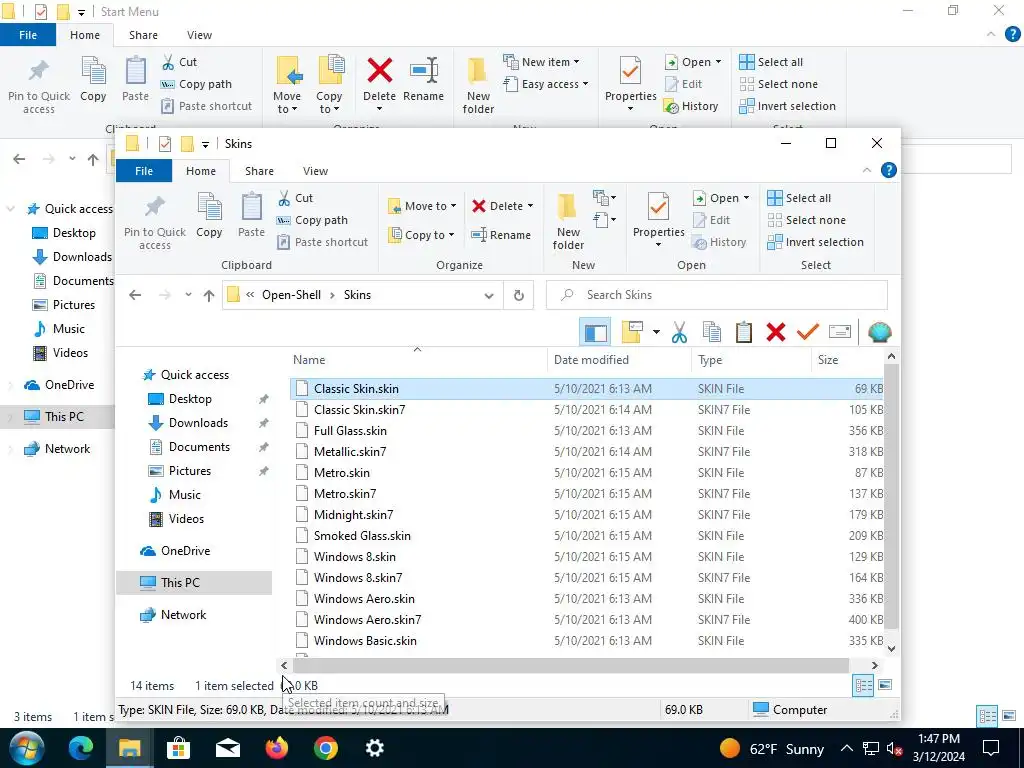Click the Rename button in Skins ribbon
The height and width of the screenshot is (768, 1024).
coord(501,235)
